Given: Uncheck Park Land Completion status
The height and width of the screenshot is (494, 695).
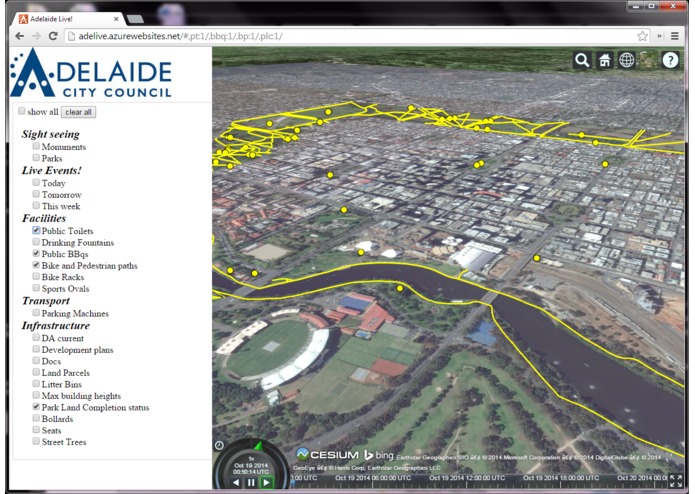Looking at the screenshot, I should click(36, 406).
